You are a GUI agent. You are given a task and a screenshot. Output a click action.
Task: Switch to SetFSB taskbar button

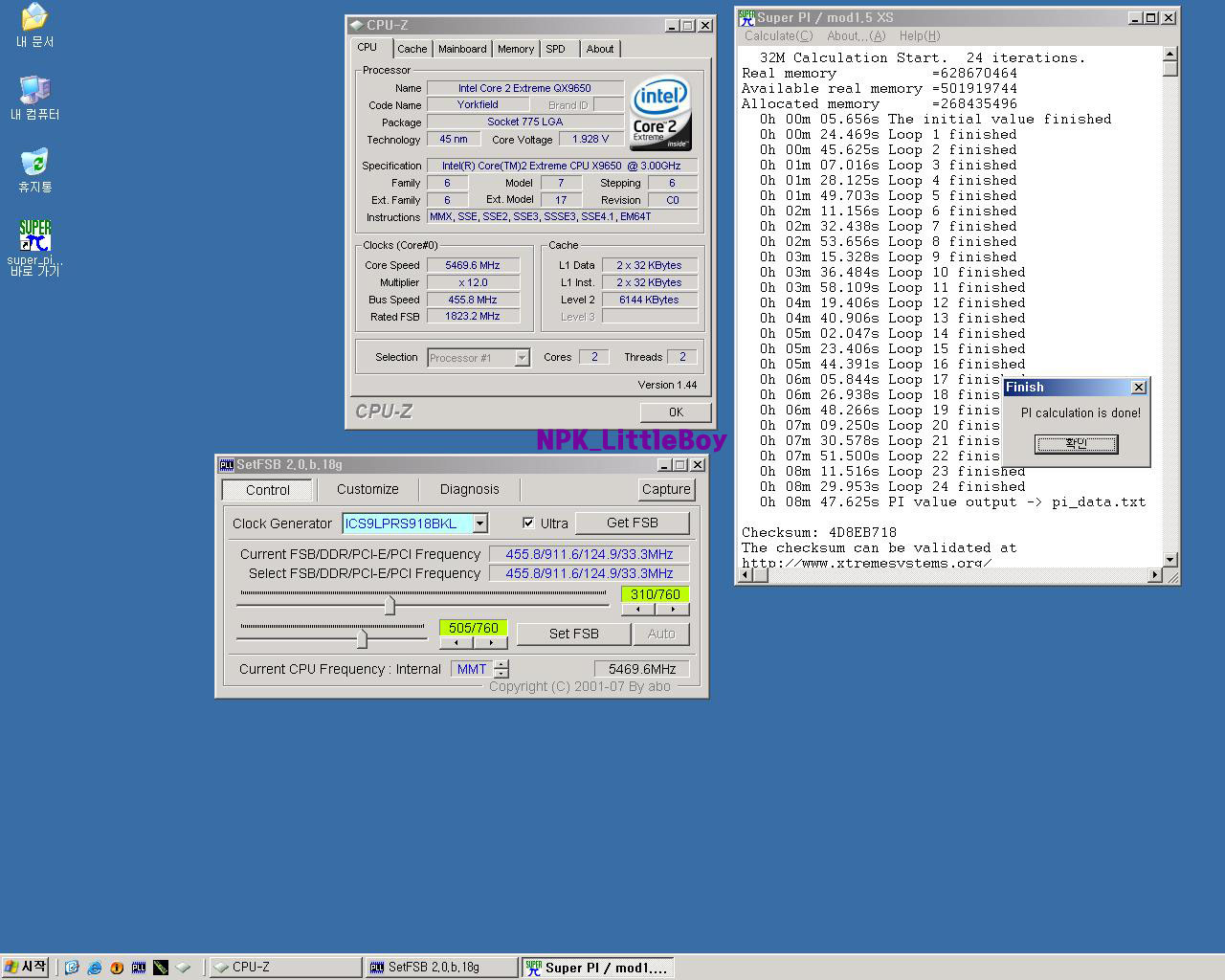[x=442, y=968]
